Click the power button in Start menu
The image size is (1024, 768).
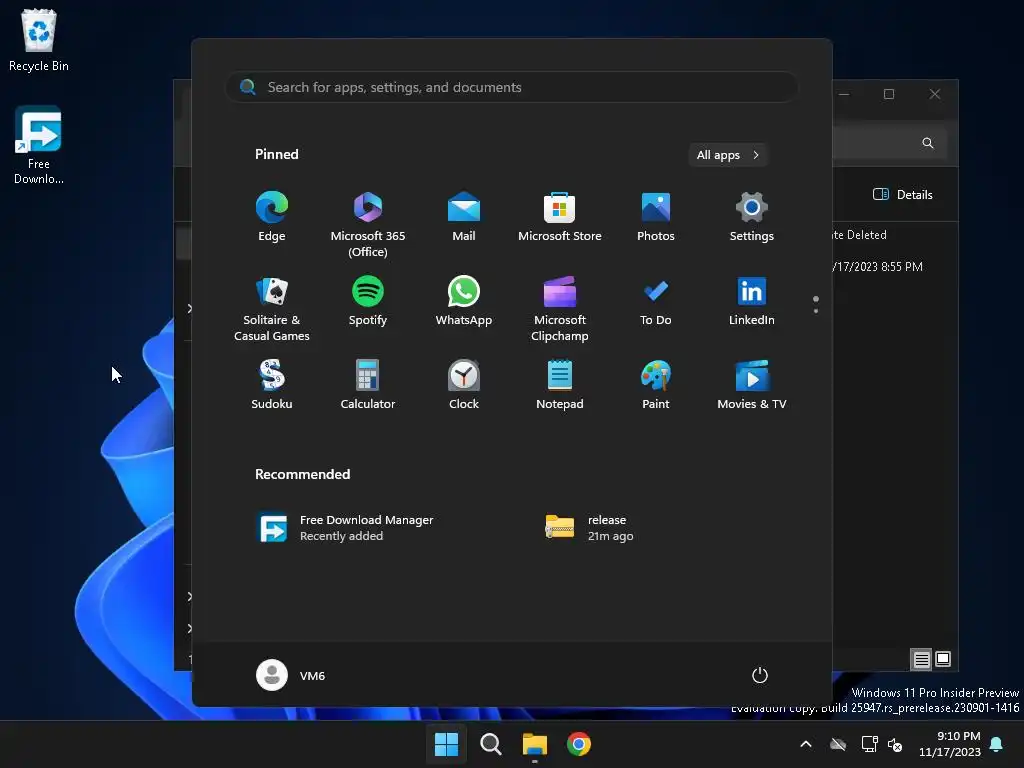760,675
